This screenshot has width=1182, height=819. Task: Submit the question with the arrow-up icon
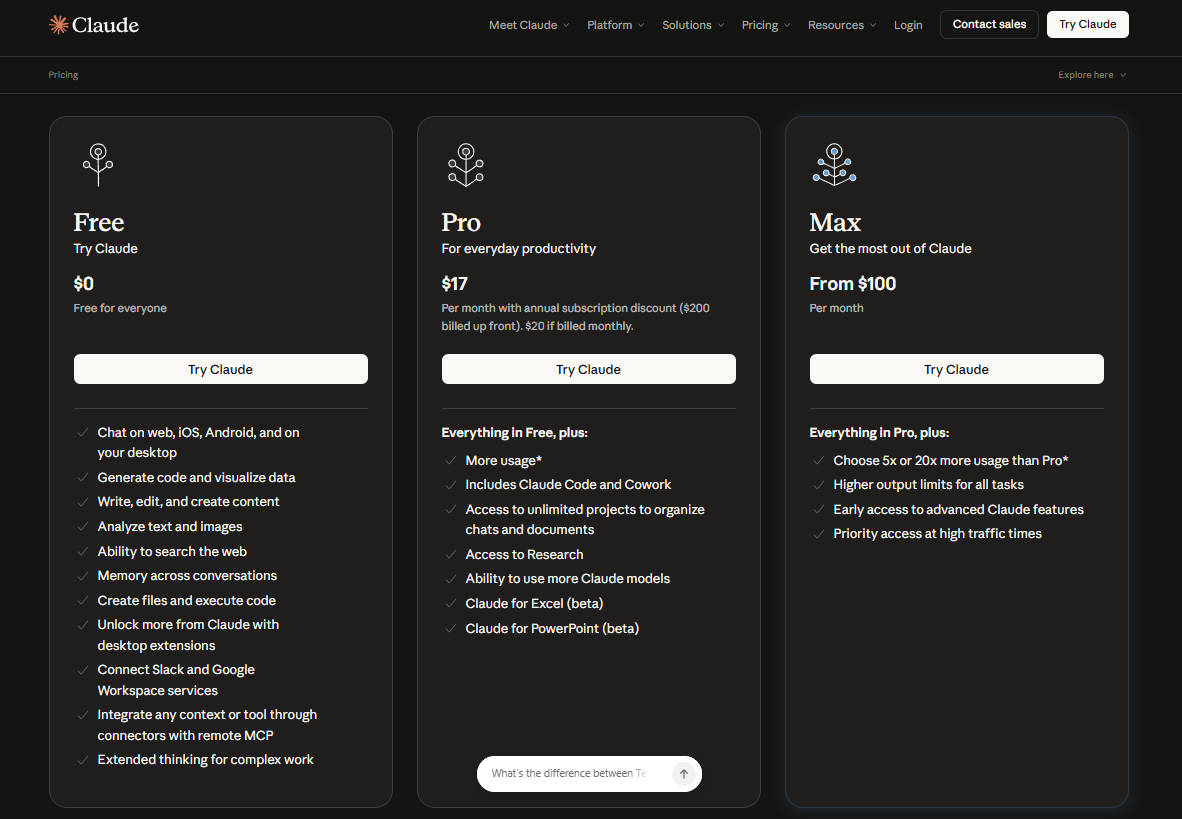point(684,774)
